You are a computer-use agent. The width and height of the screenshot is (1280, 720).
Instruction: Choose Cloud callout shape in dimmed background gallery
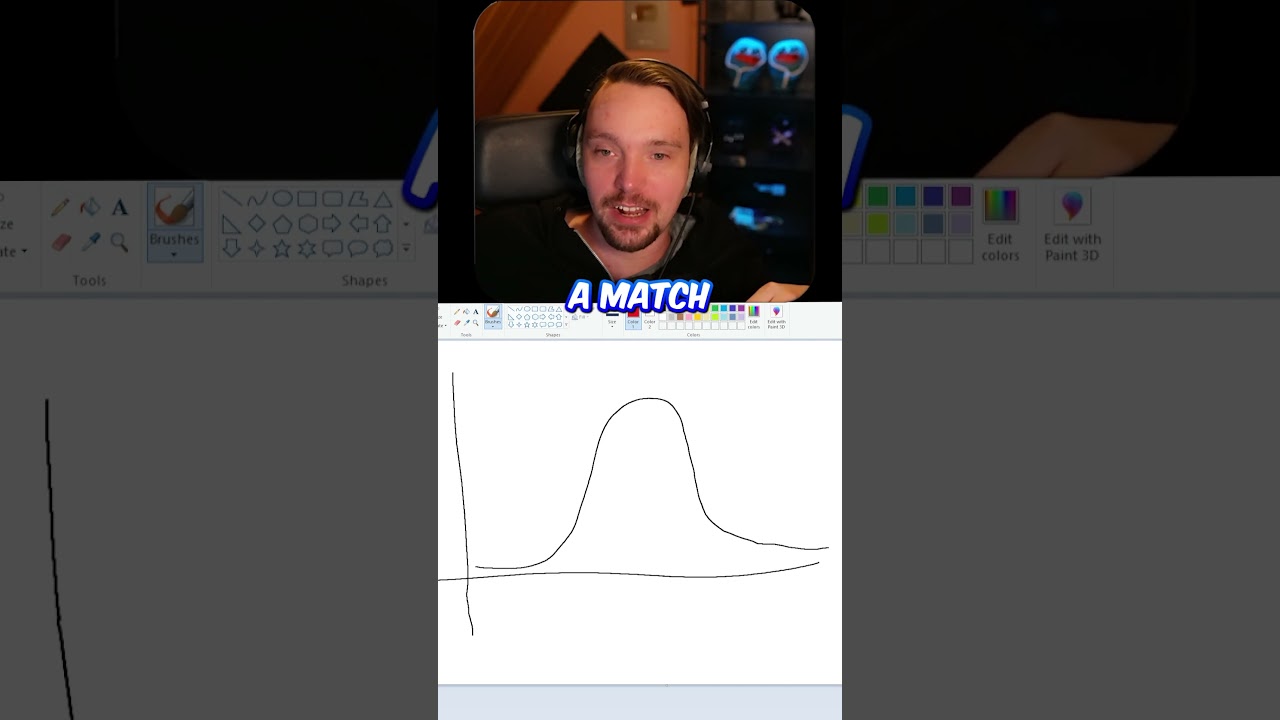tap(383, 248)
